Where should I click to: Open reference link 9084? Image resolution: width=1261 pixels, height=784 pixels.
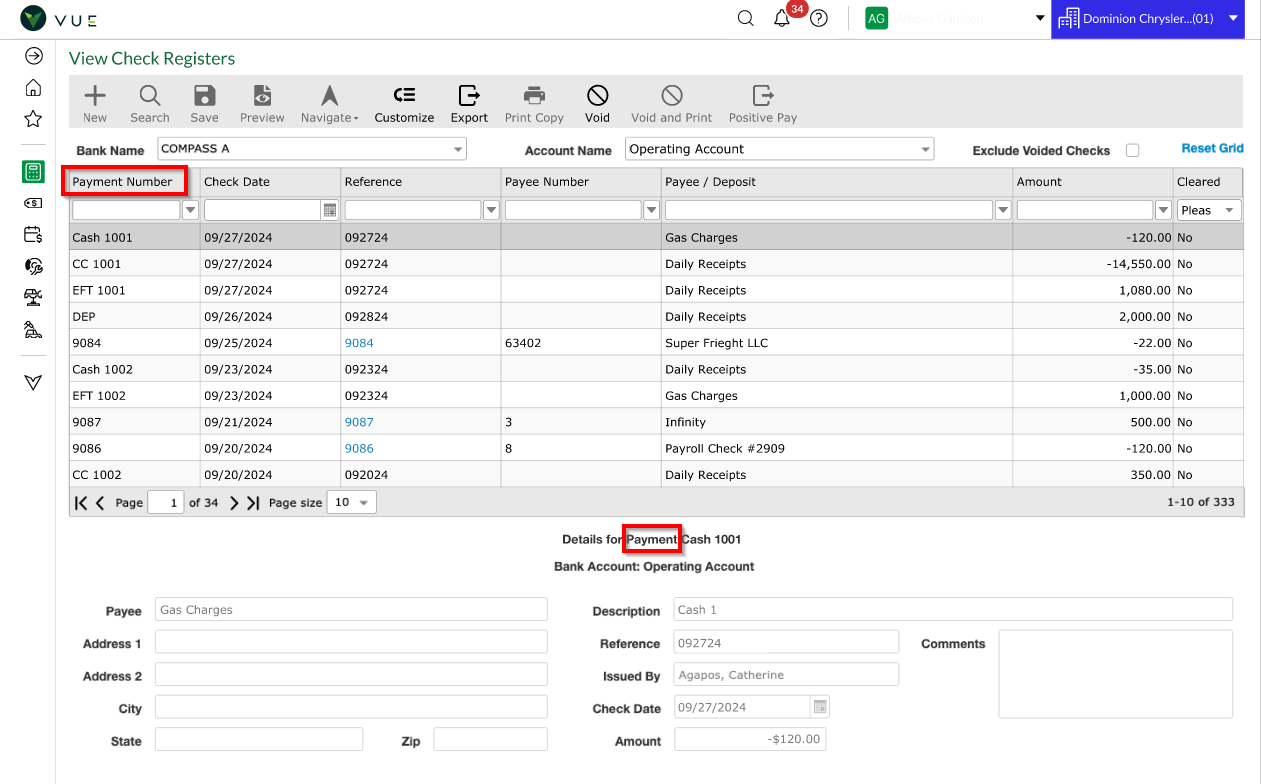click(359, 343)
